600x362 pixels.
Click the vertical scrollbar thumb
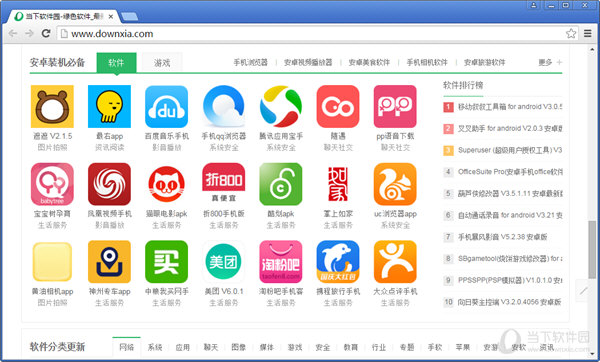click(592, 249)
